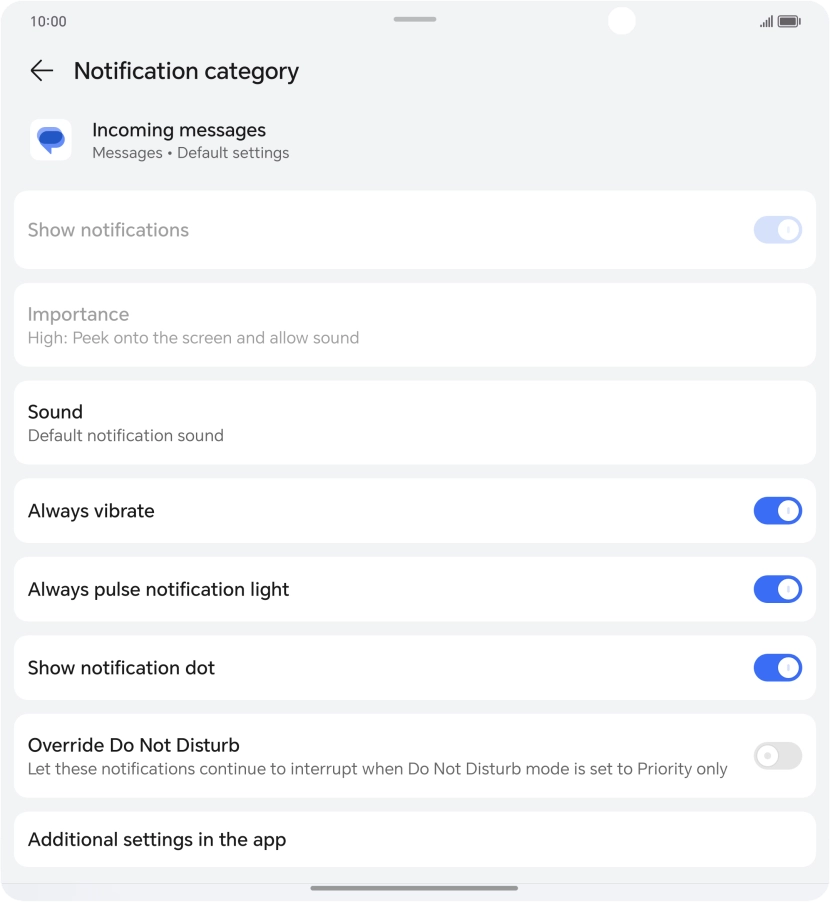Image resolution: width=830 pixels, height=902 pixels.
Task: Tap the top drag handle pill
Action: (x=414, y=19)
